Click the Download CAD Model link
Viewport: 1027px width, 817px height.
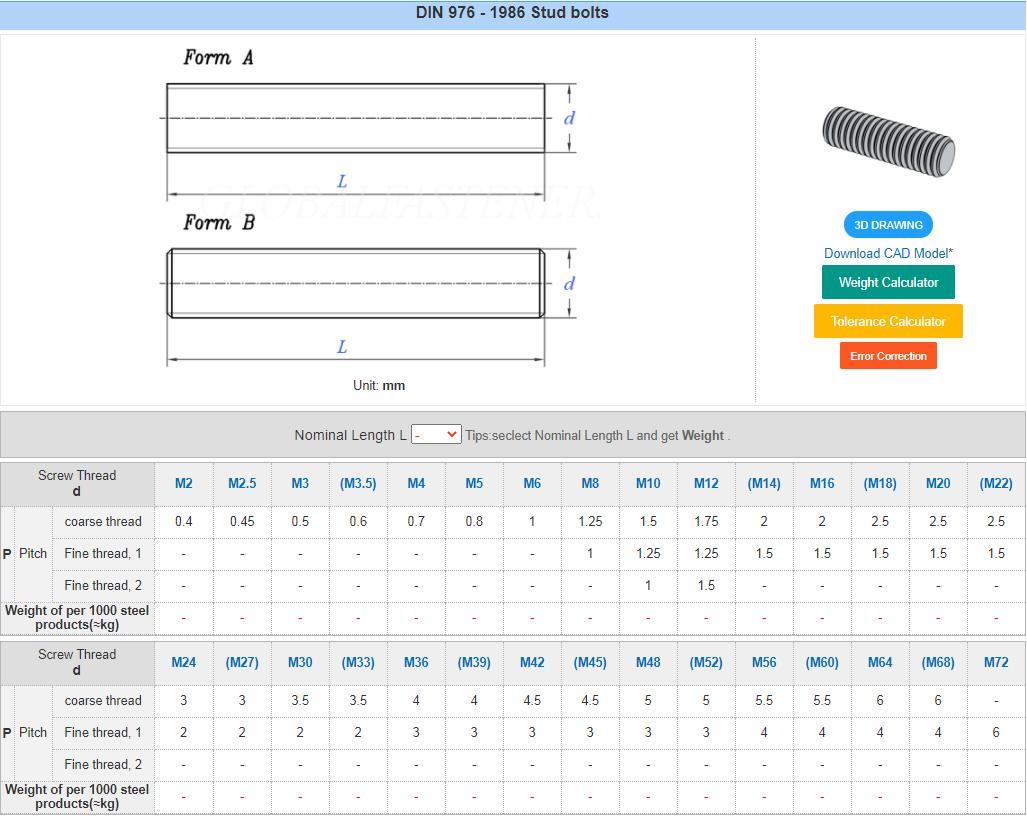pos(889,253)
